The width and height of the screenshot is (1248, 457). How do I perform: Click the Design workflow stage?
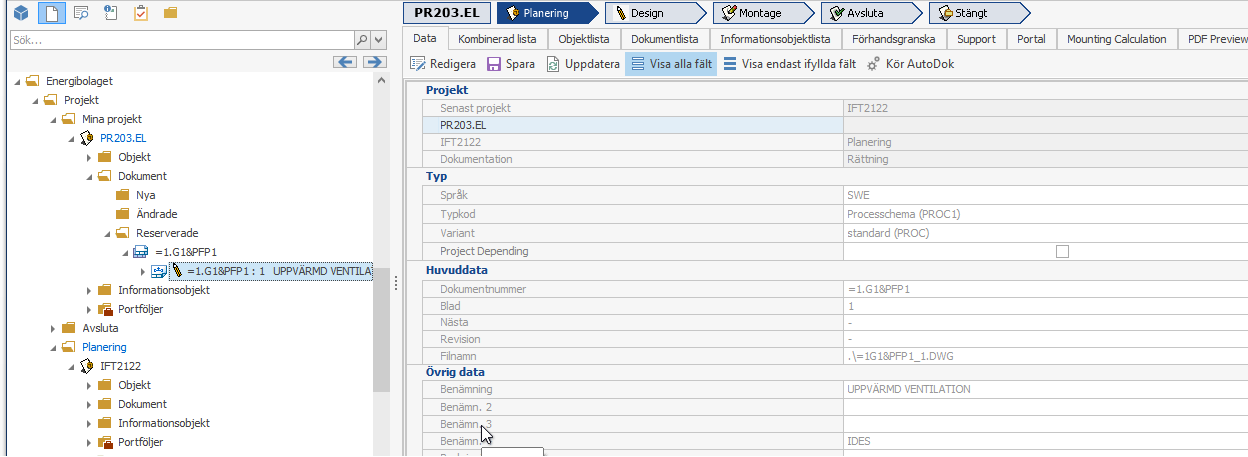pyautogui.click(x=654, y=13)
